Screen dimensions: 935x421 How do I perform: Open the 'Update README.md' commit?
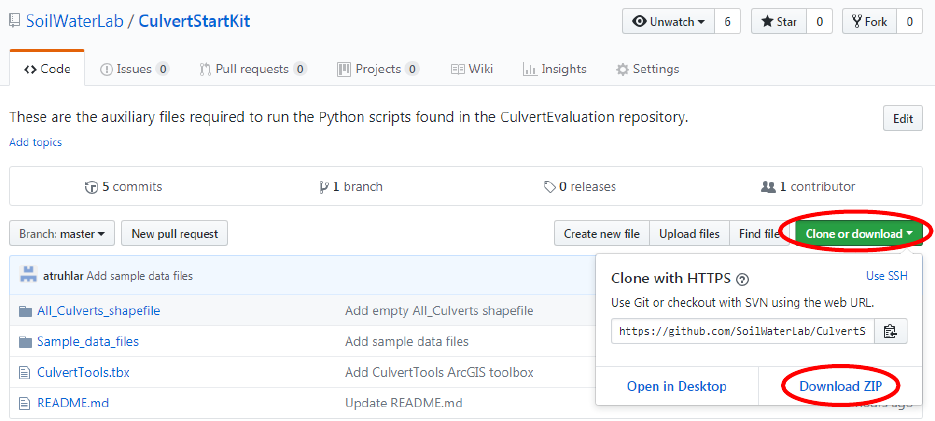(x=404, y=403)
